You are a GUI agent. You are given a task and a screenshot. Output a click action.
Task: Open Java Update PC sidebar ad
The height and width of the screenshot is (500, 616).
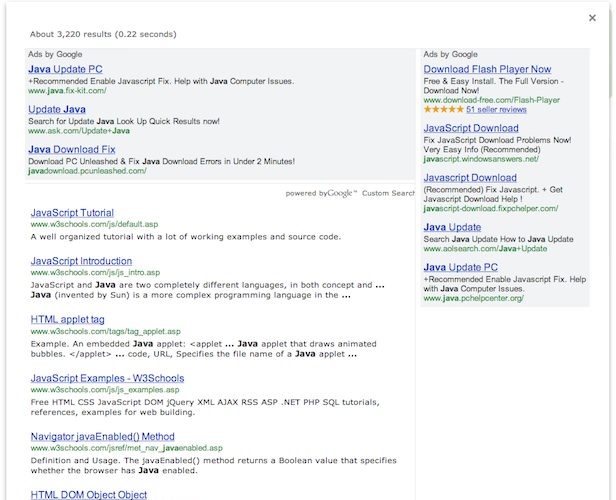(460, 267)
